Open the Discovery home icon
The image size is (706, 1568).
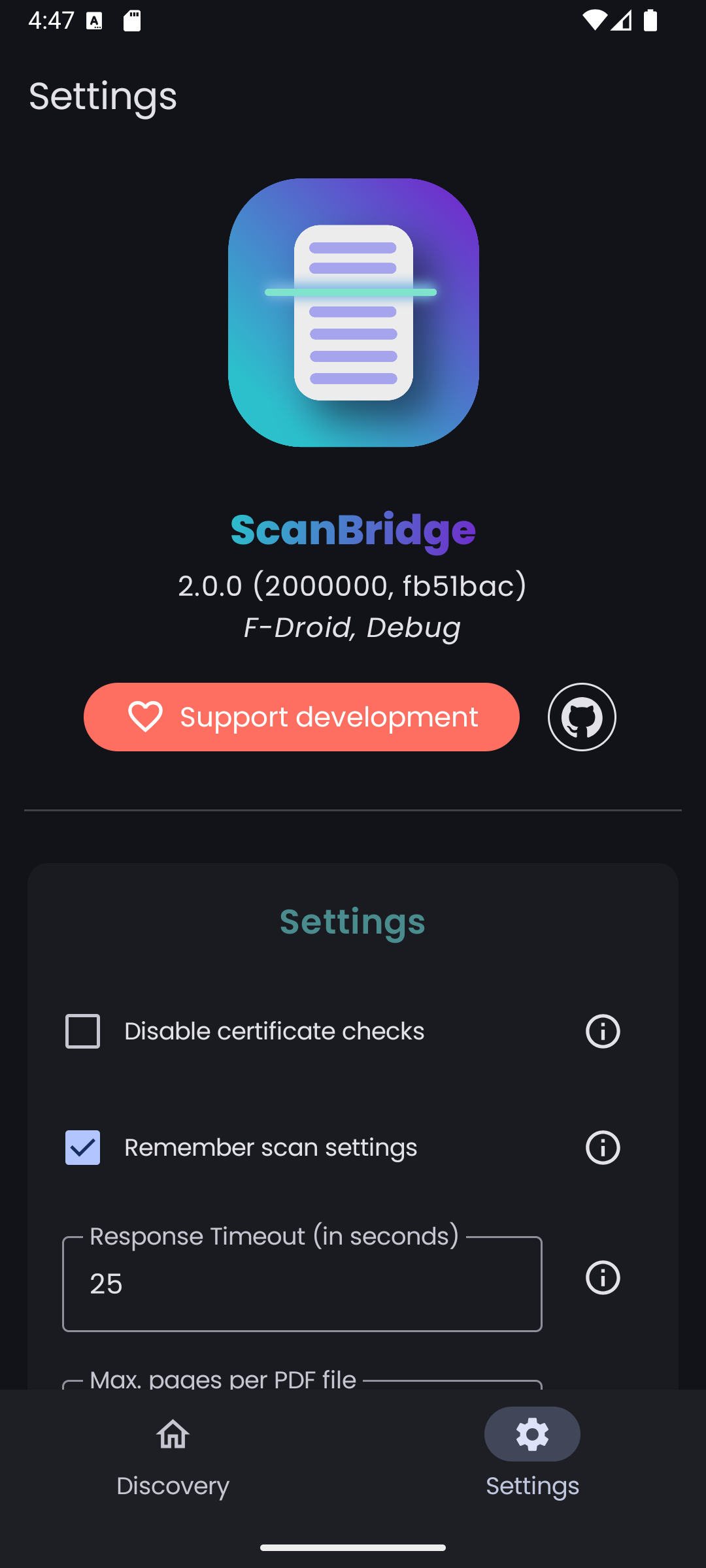point(173,1434)
